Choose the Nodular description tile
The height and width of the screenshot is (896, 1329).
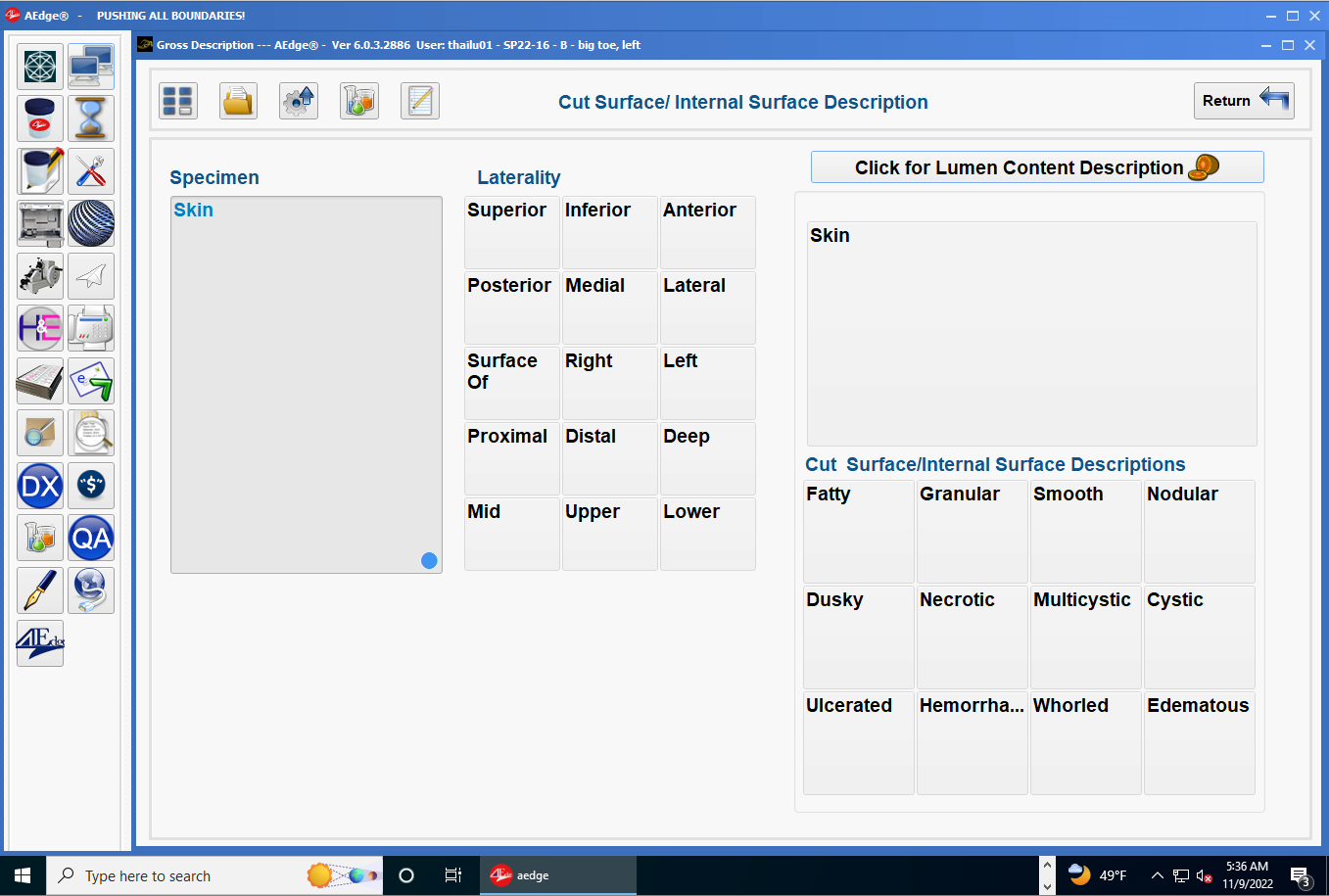1200,532
